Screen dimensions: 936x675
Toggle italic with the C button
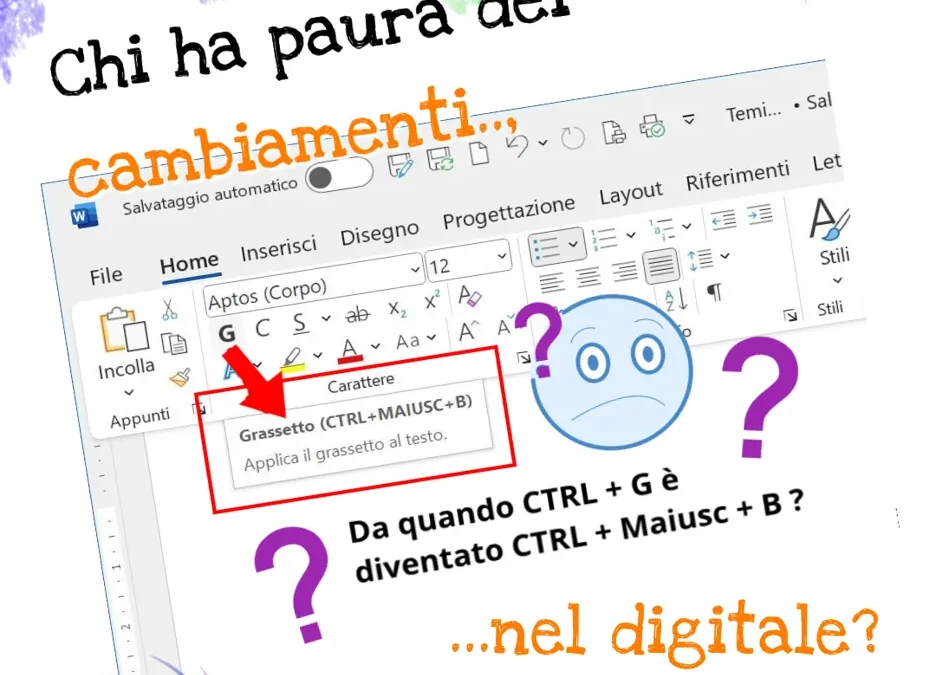coord(261,328)
